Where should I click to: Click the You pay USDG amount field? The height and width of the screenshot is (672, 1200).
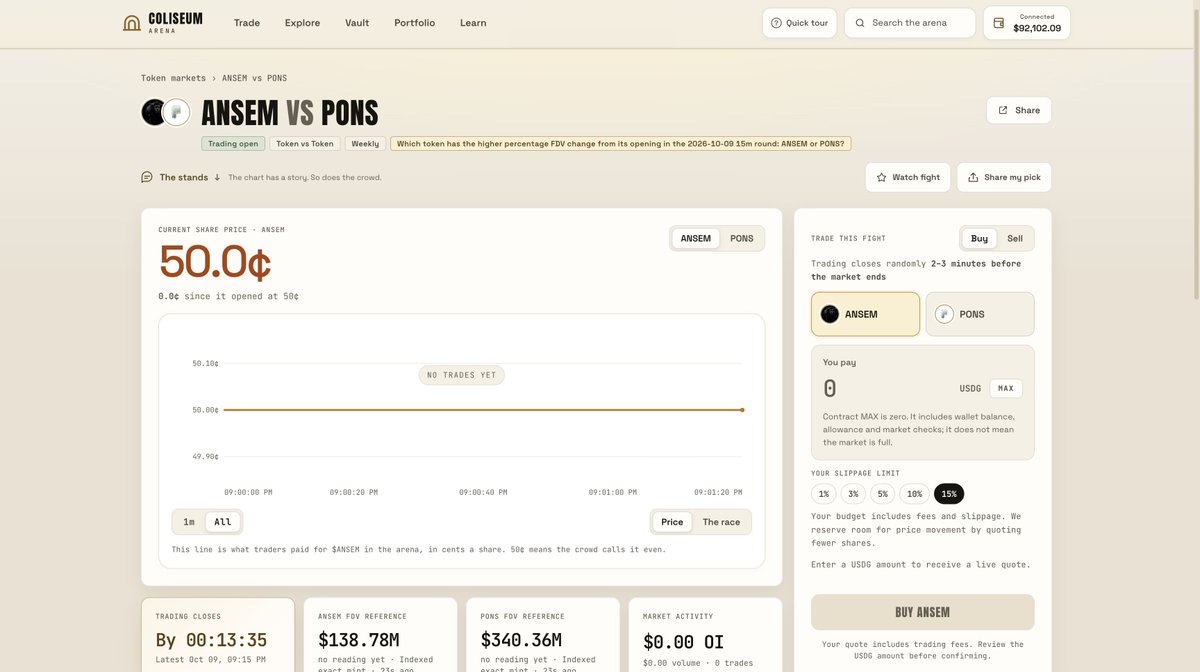click(888, 389)
